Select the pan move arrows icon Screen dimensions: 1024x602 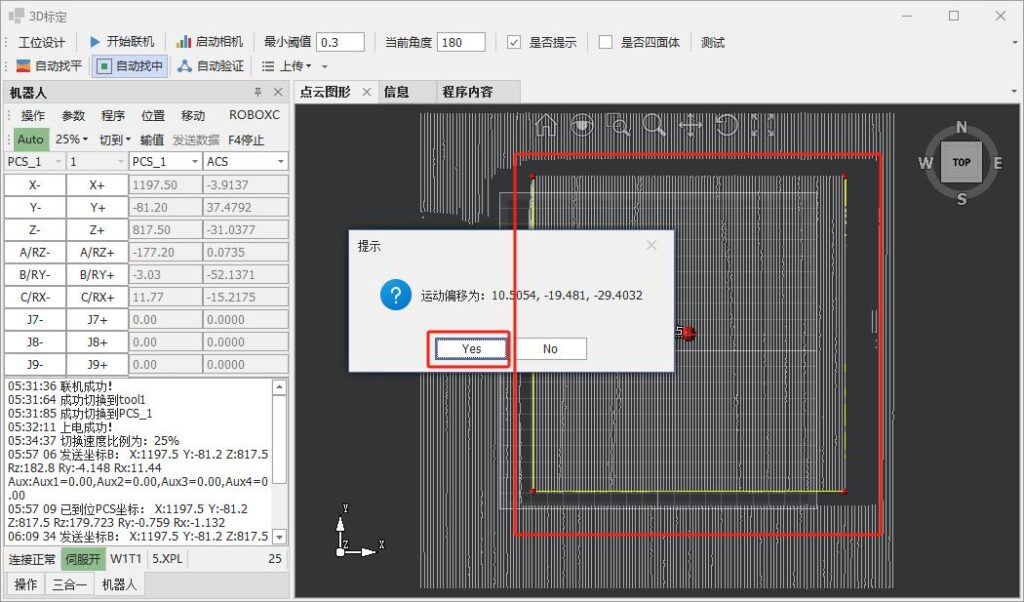click(x=691, y=125)
